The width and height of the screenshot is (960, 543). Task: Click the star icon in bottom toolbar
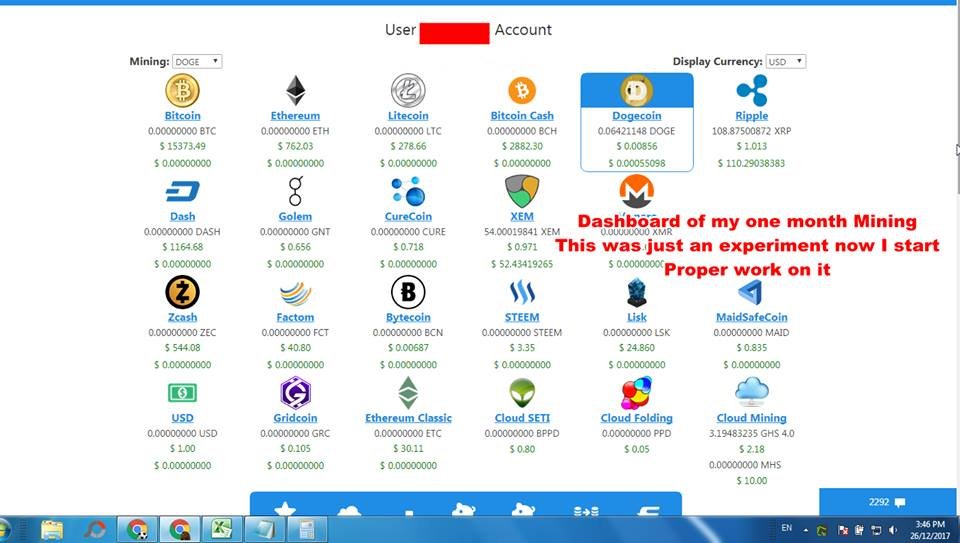[285, 509]
